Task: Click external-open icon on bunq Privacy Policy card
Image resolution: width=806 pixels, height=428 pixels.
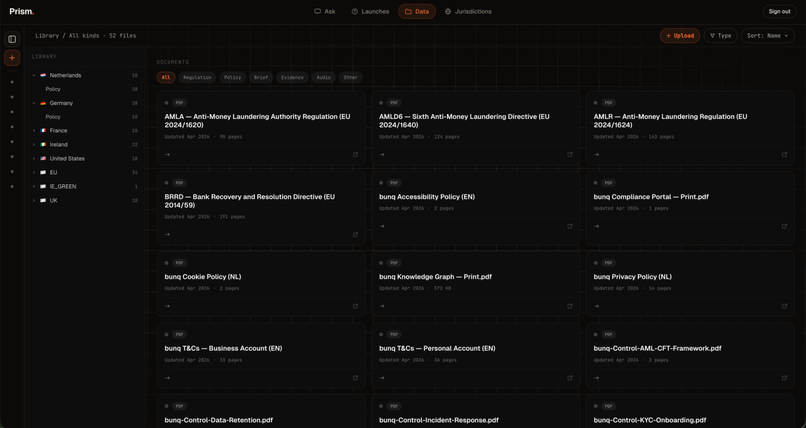Action: pos(784,306)
